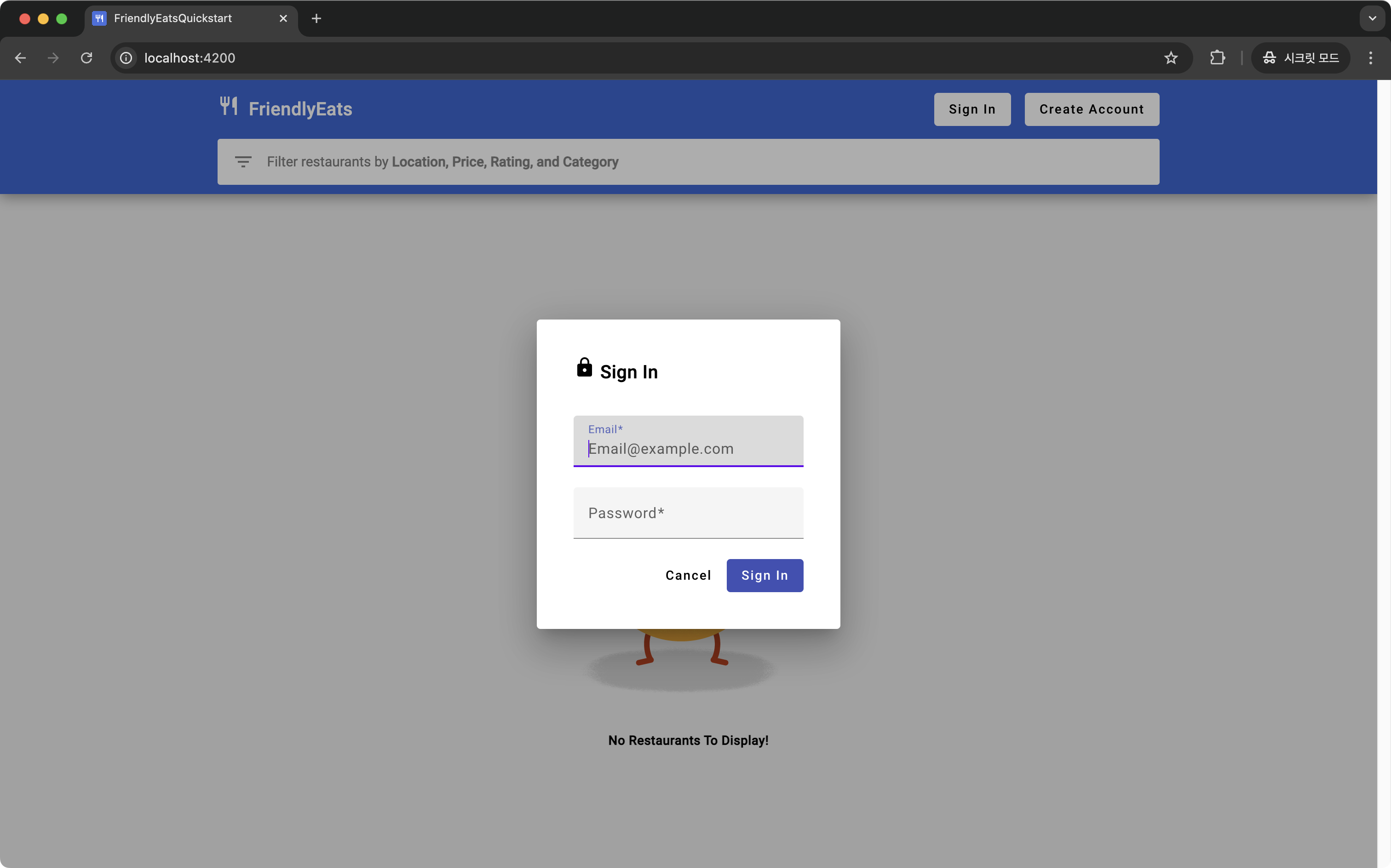Click the lock icon in dialog
Image resolution: width=1391 pixels, height=868 pixels.
[584, 367]
